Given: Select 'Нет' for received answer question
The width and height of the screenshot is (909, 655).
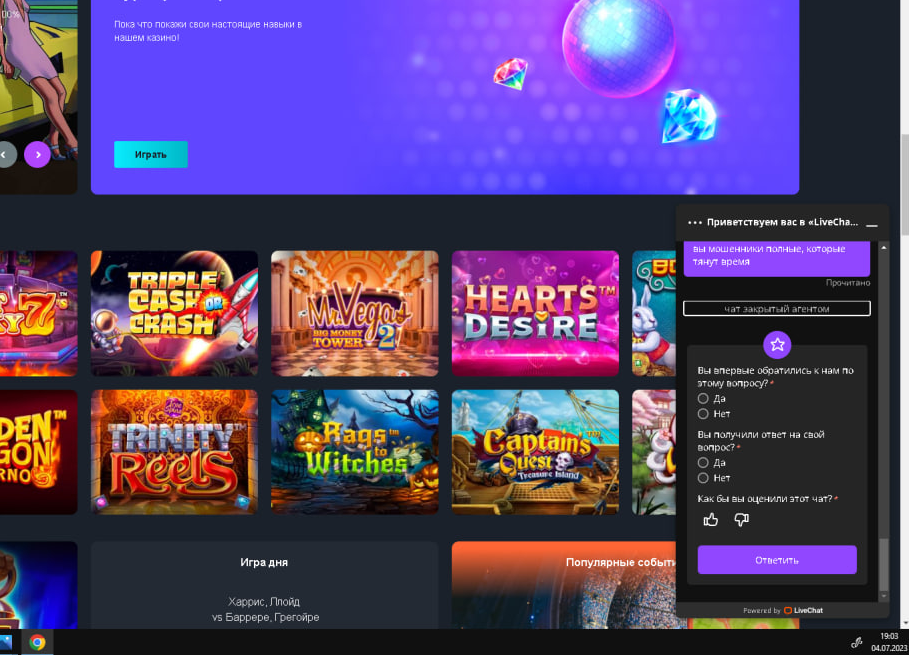Looking at the screenshot, I should coord(703,478).
